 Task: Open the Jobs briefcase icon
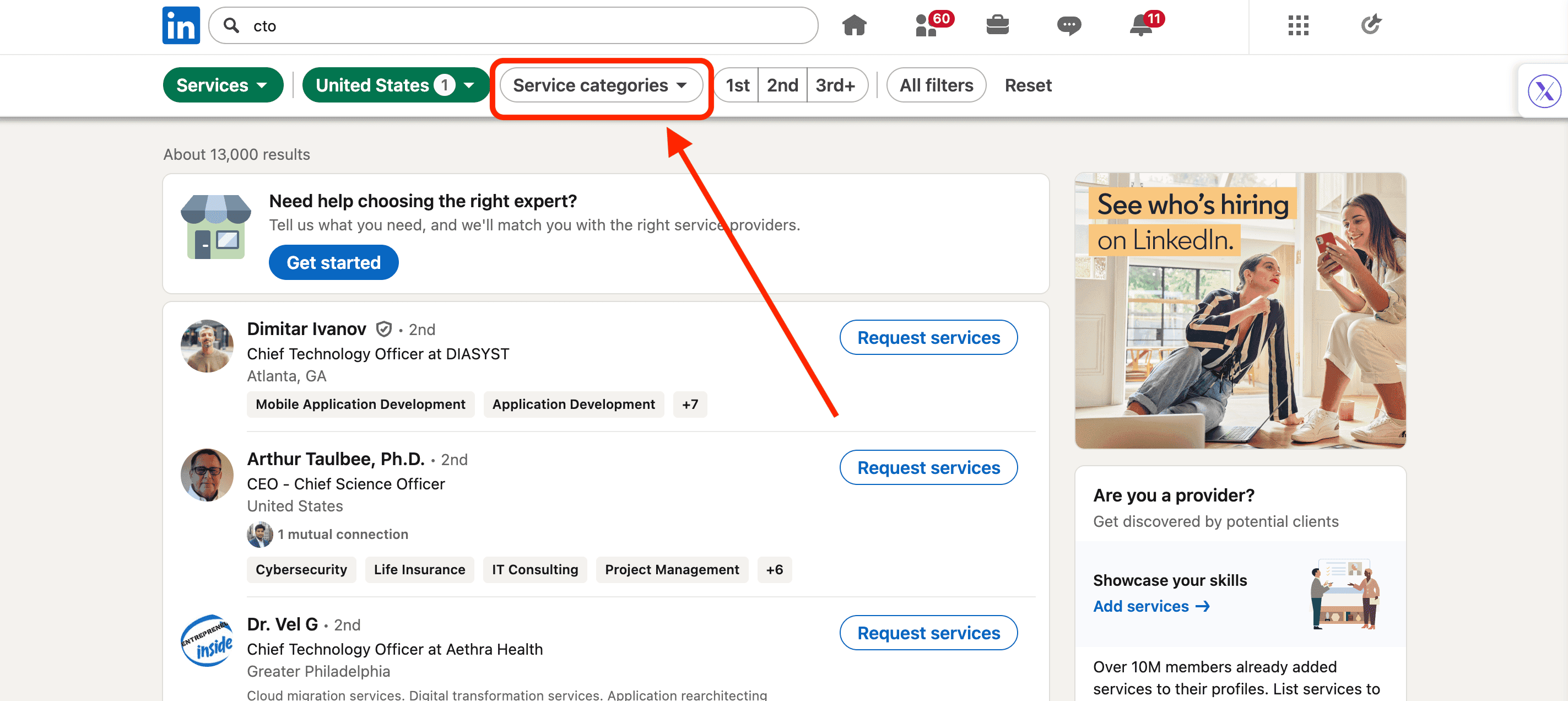click(x=998, y=25)
